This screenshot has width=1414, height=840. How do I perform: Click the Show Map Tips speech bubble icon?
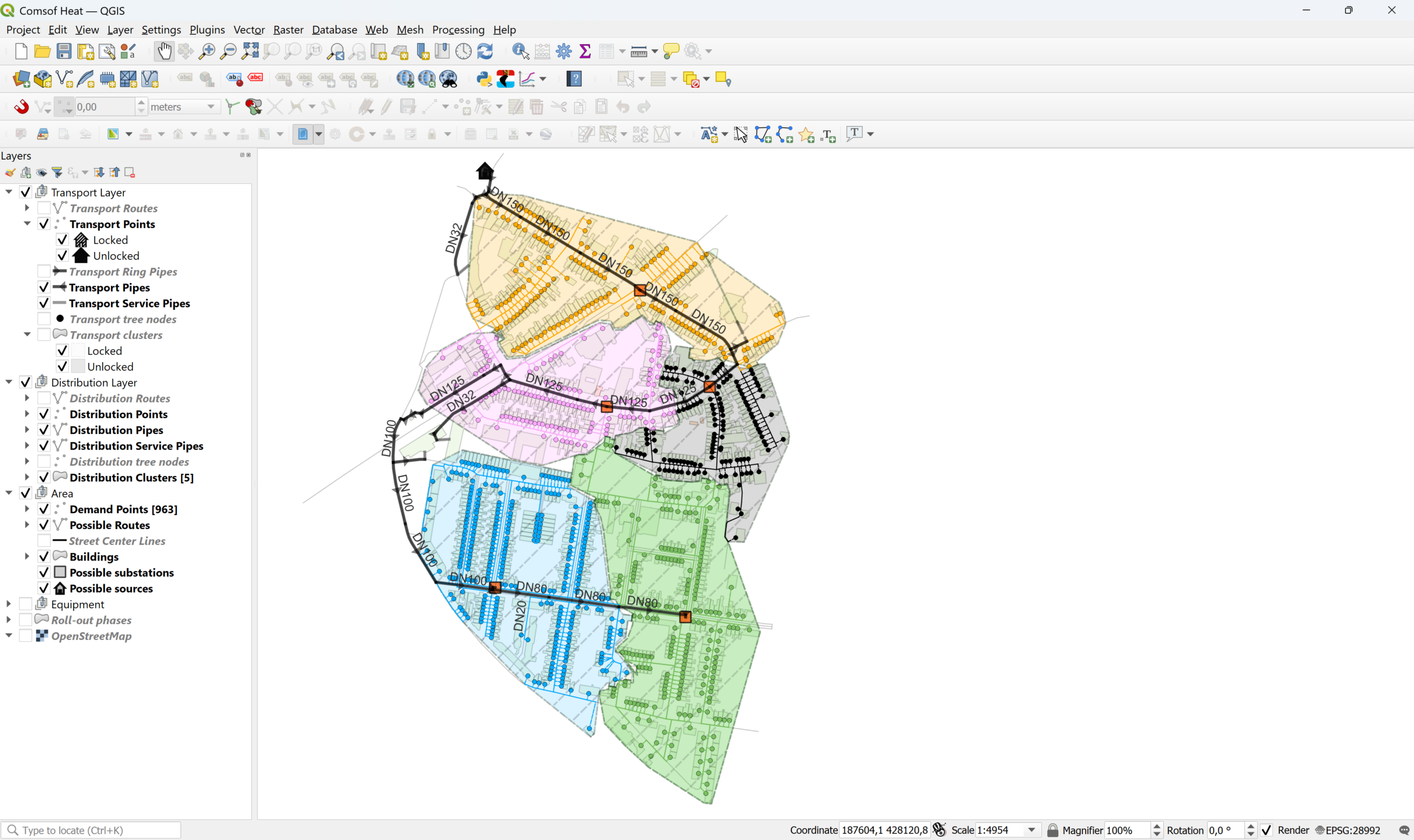(x=671, y=51)
